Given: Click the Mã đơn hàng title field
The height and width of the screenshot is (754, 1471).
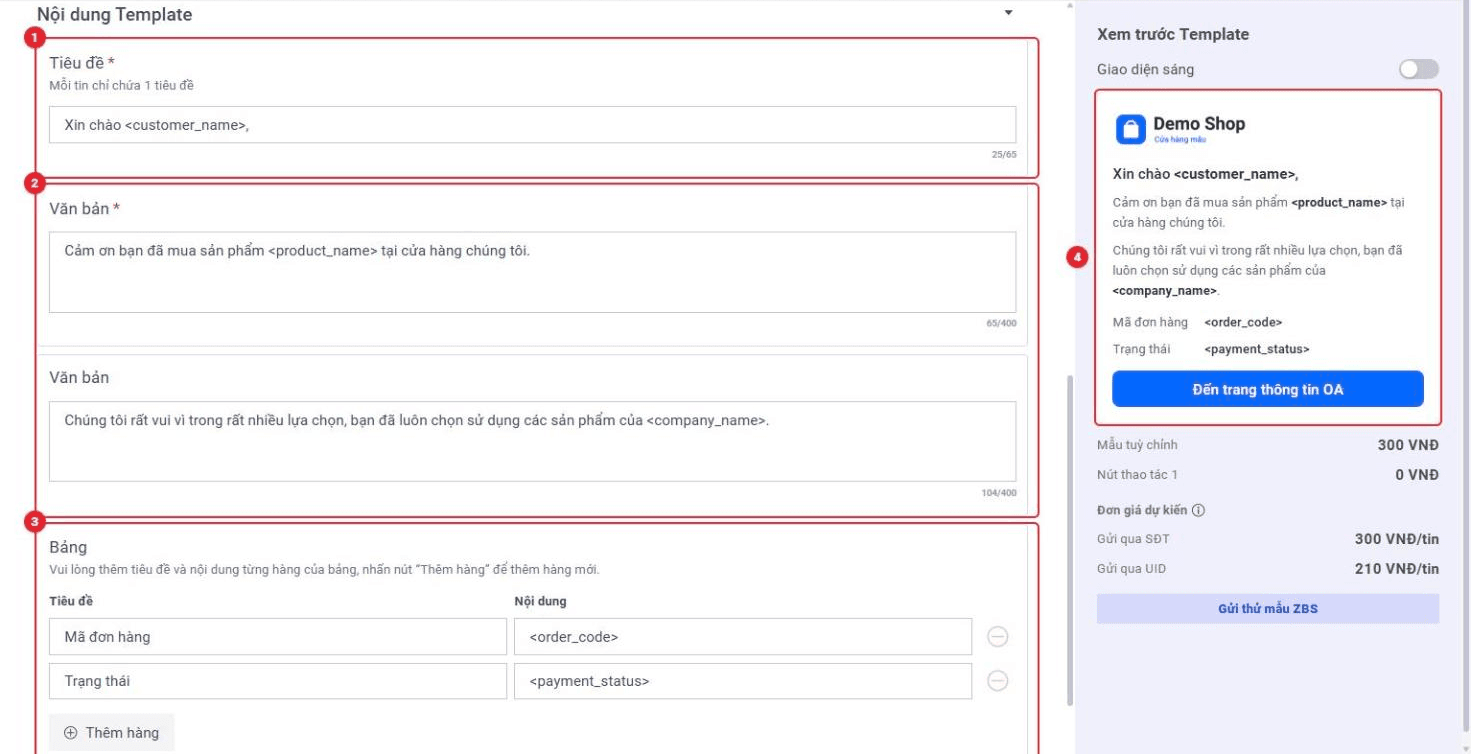Looking at the screenshot, I should click(x=278, y=637).
